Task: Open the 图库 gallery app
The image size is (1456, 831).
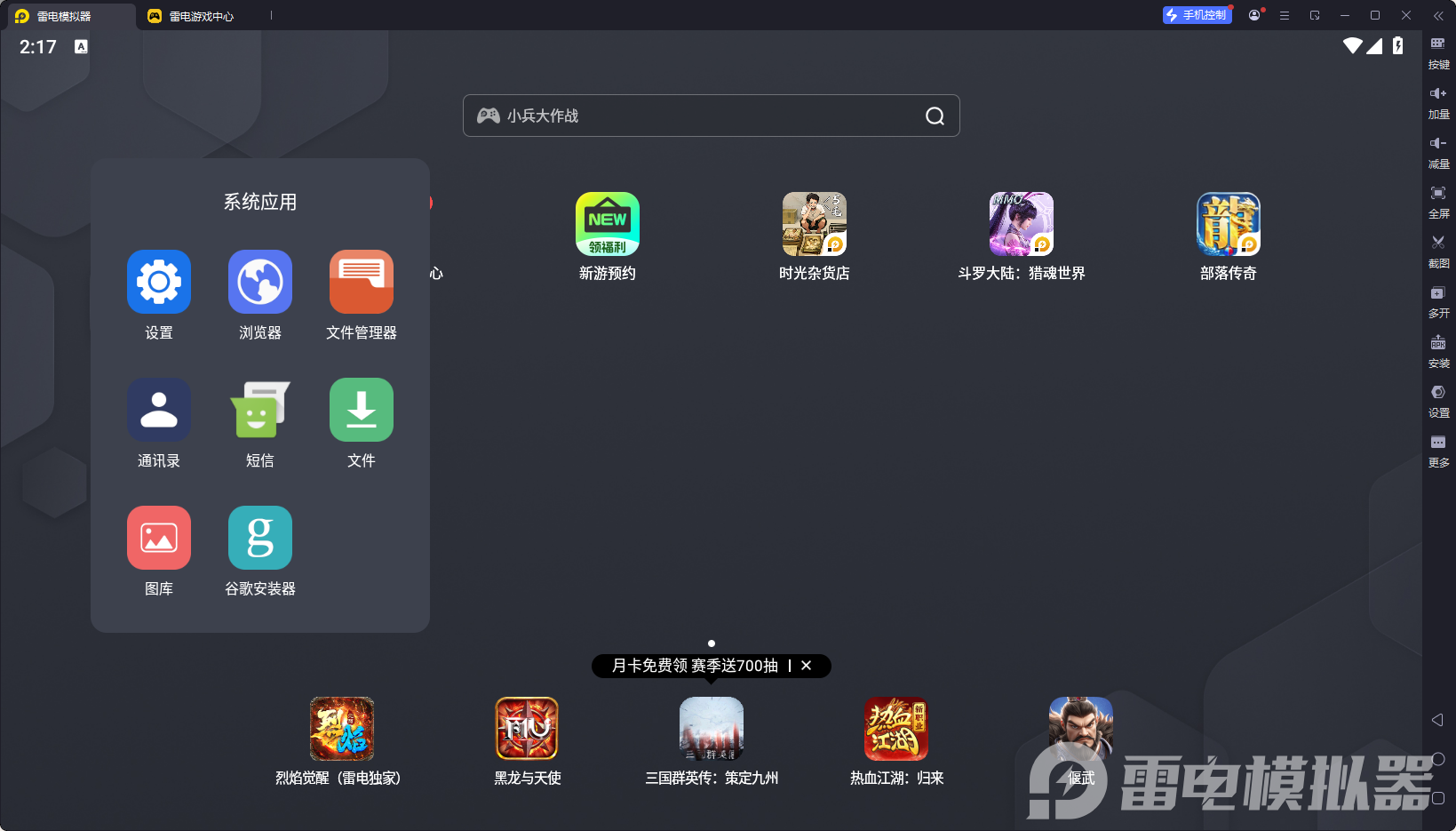Action: [159, 538]
